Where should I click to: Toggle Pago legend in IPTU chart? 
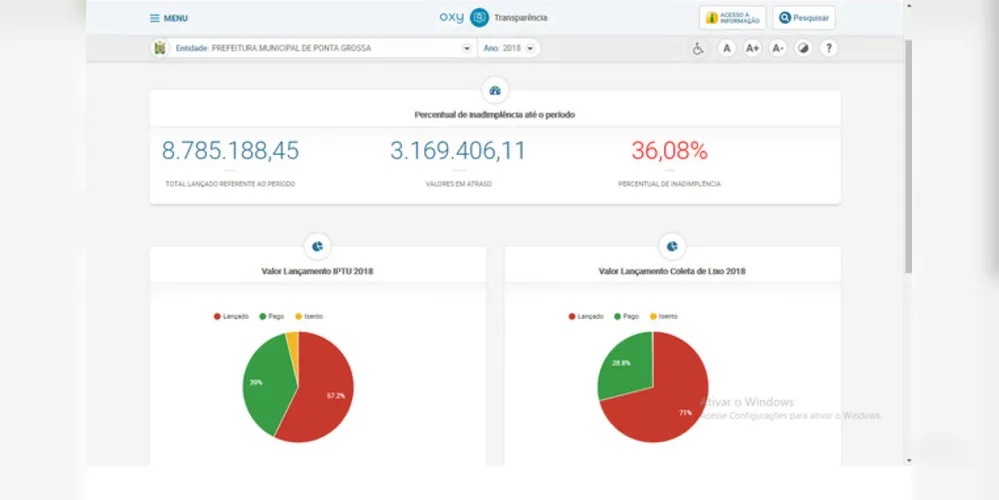pos(271,317)
